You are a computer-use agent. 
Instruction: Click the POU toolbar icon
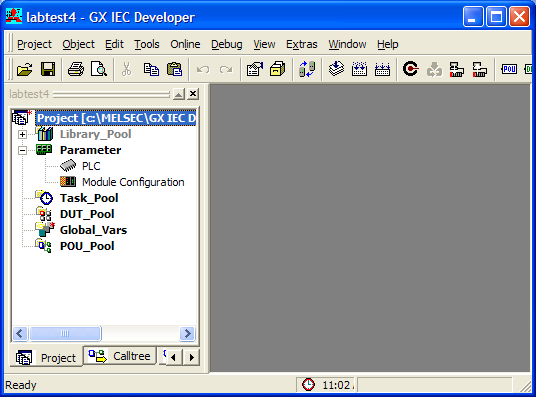point(509,69)
